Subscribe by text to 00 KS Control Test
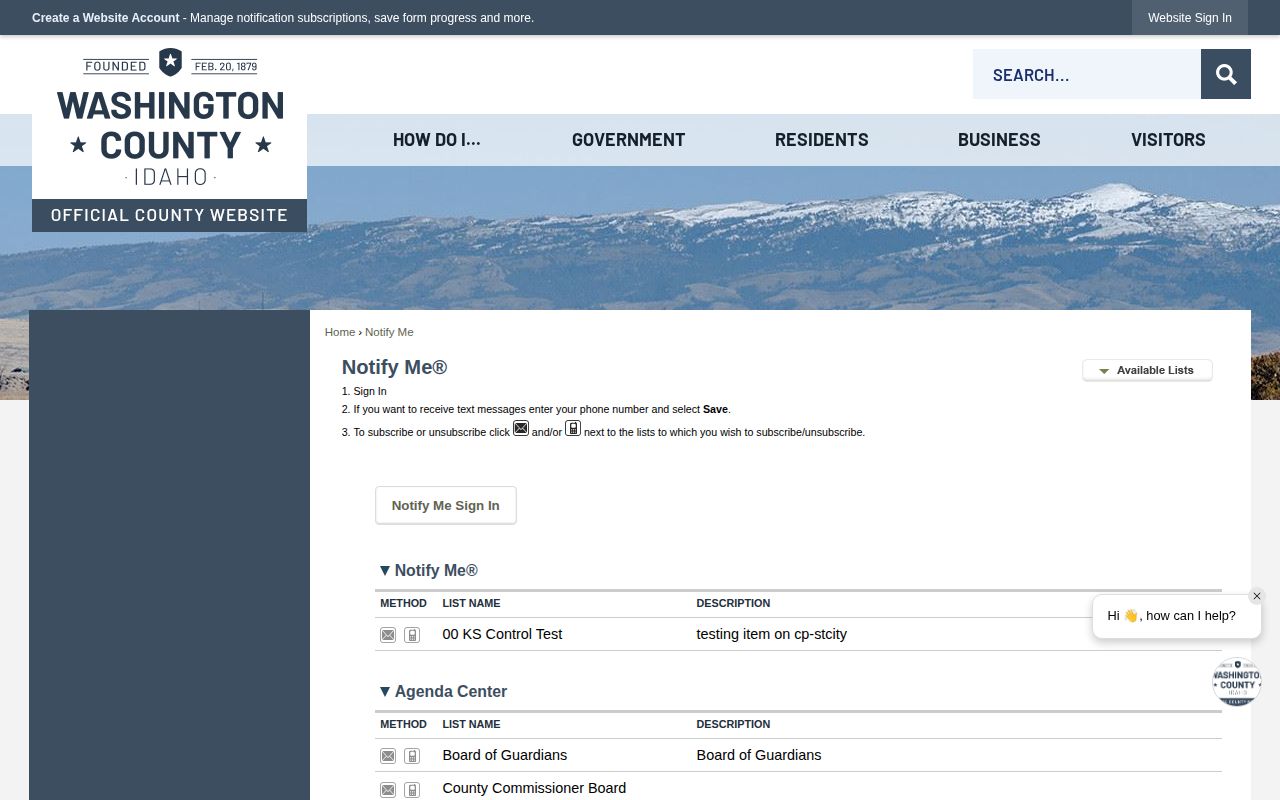The image size is (1280, 800). (x=412, y=635)
